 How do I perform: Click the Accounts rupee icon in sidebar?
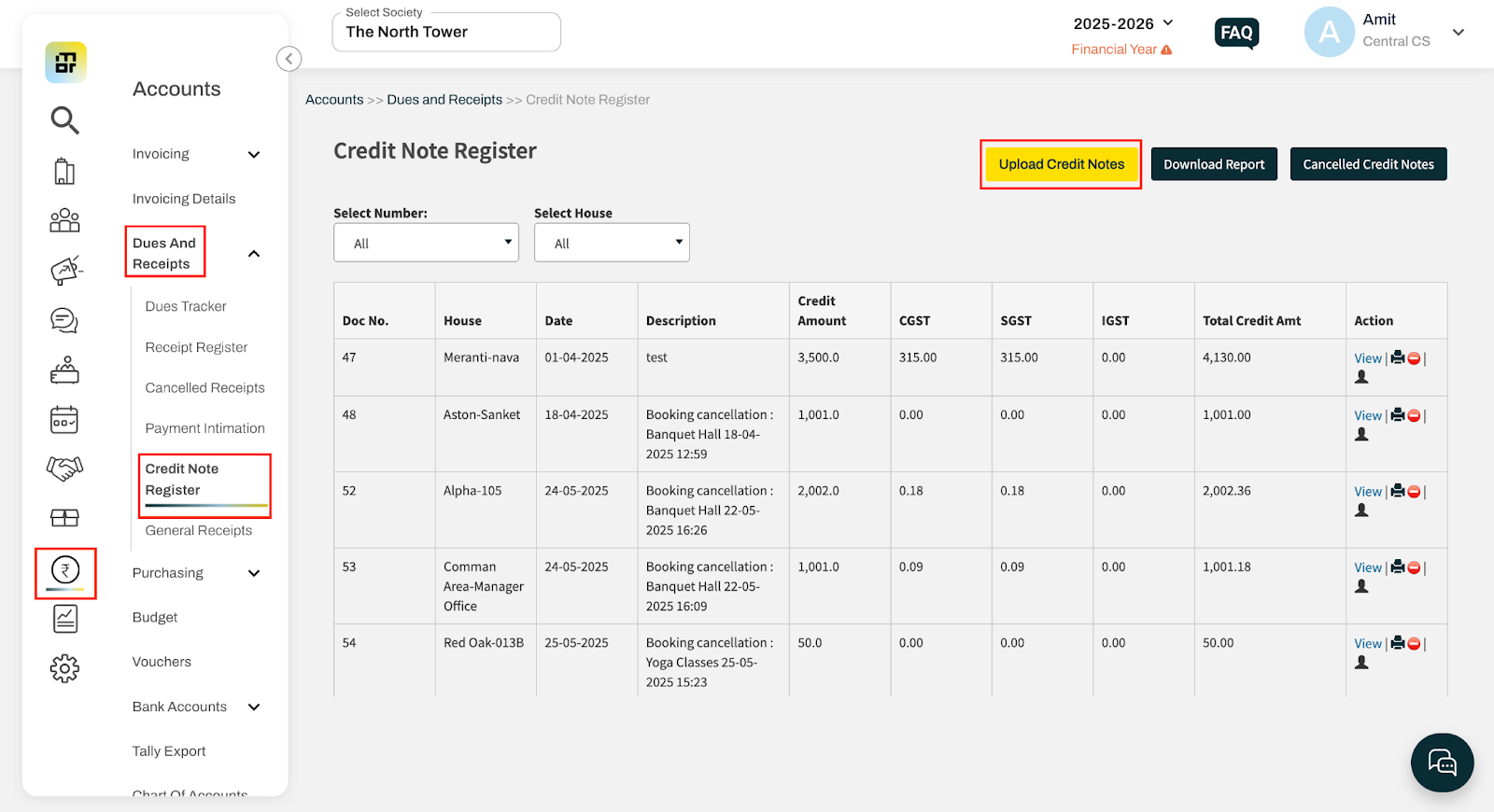click(x=65, y=570)
